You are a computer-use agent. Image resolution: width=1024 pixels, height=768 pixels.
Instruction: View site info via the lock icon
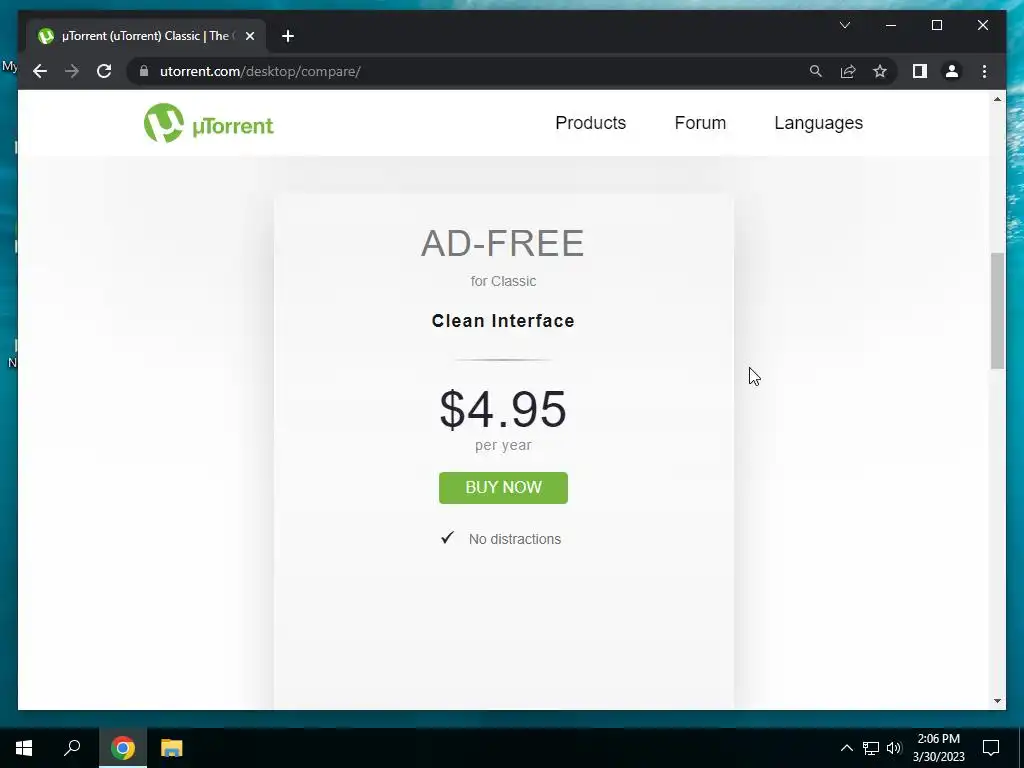click(144, 71)
